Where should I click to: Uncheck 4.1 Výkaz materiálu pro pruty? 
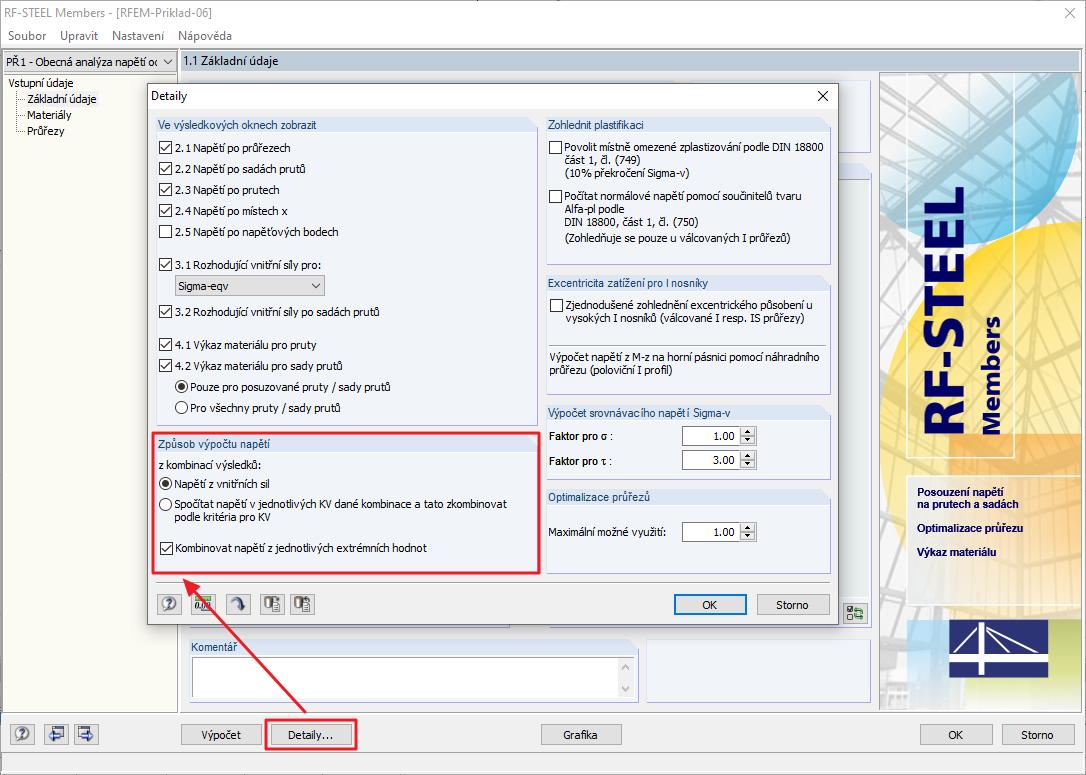click(166, 344)
